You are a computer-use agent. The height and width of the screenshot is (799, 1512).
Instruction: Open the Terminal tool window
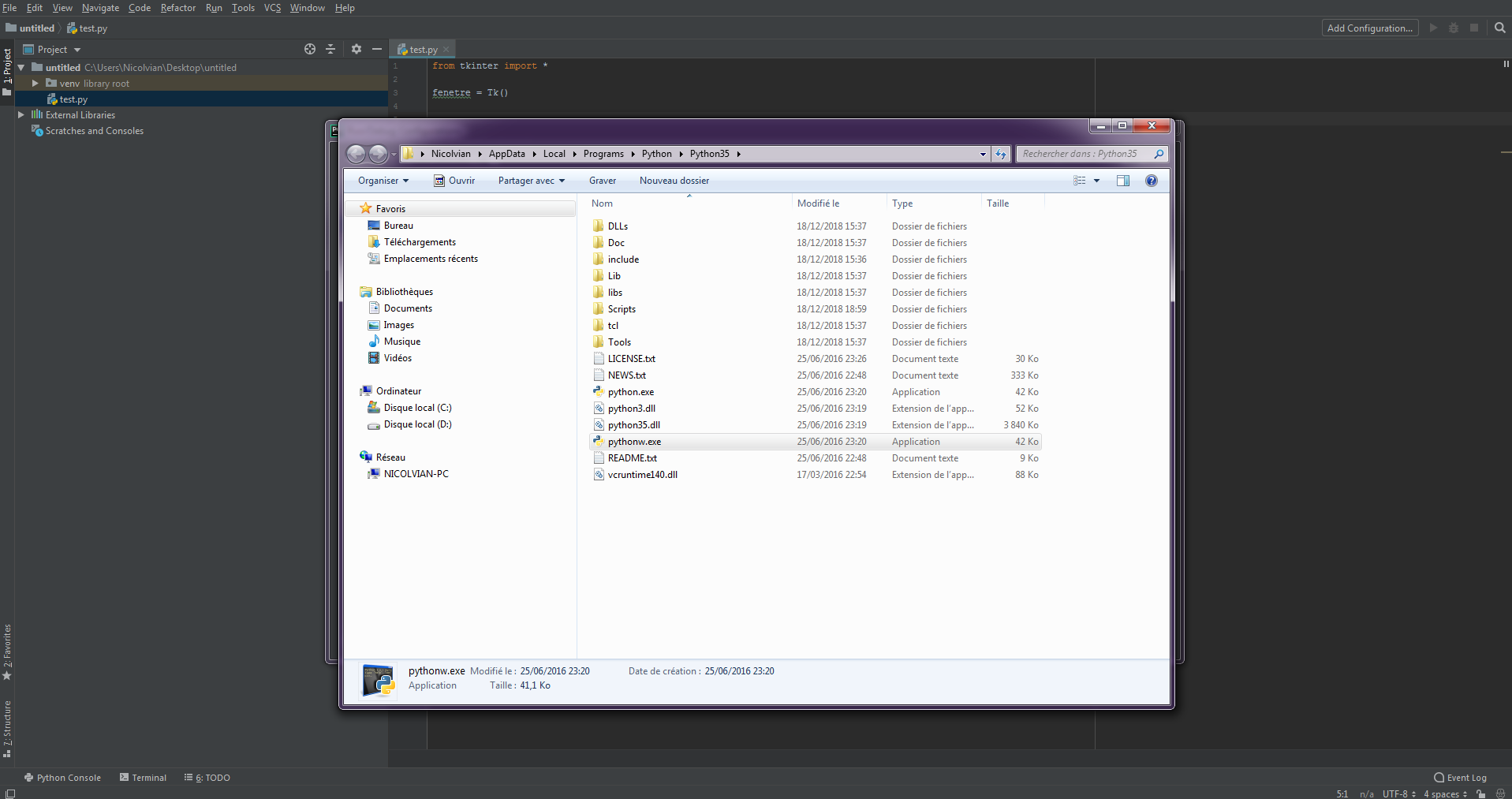tap(143, 777)
